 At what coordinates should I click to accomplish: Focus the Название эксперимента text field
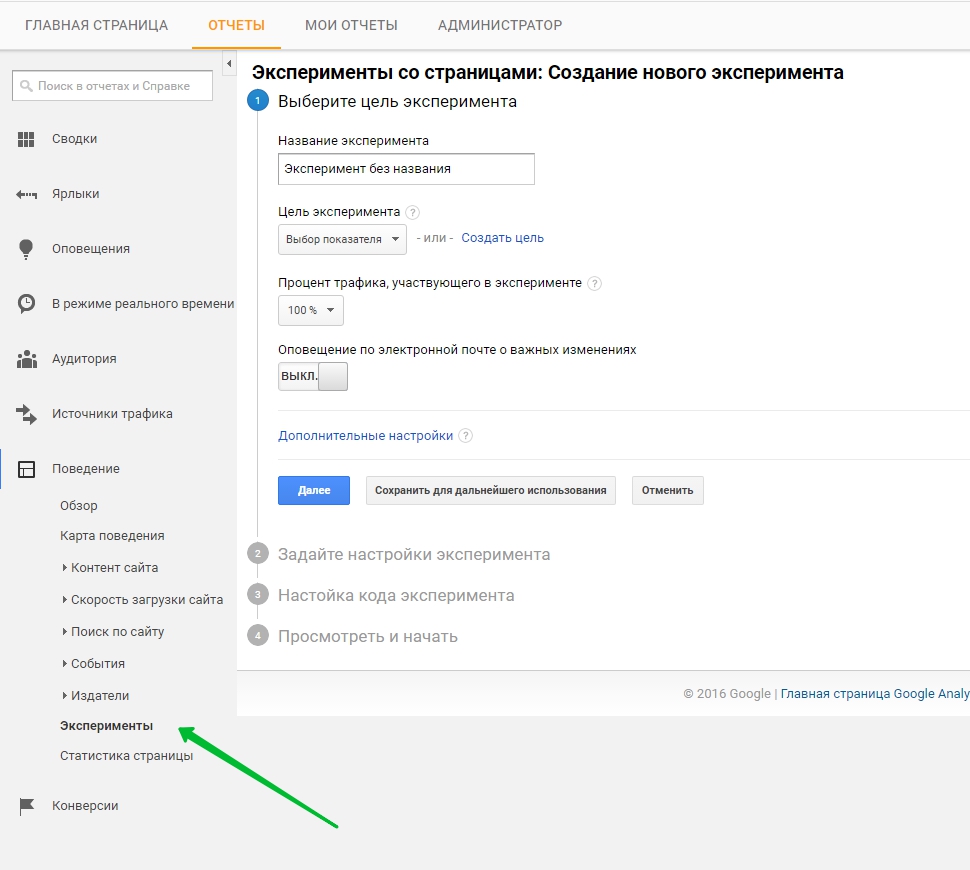coord(406,169)
